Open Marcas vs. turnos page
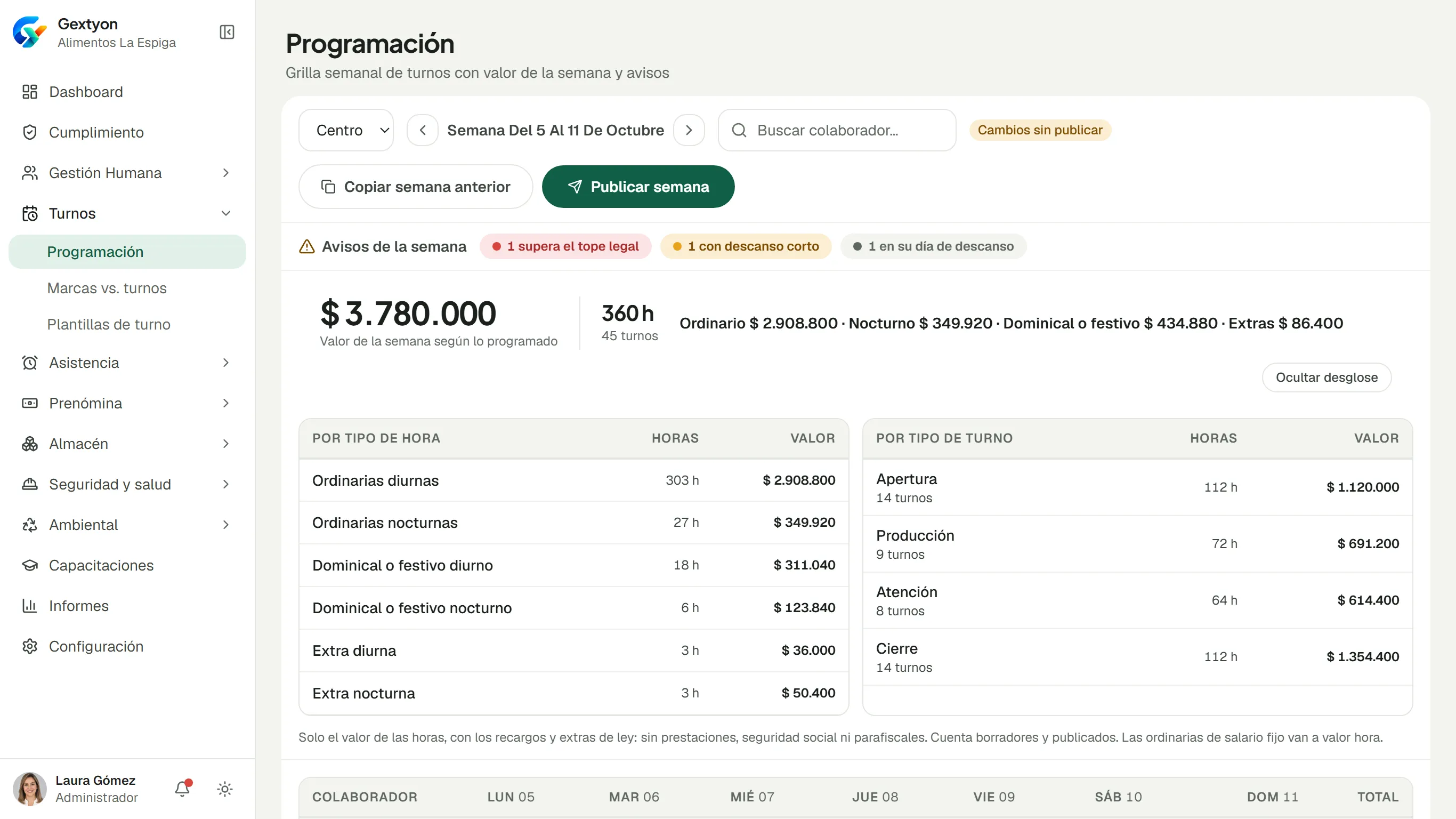The height and width of the screenshot is (819, 1456). pyautogui.click(x=107, y=288)
